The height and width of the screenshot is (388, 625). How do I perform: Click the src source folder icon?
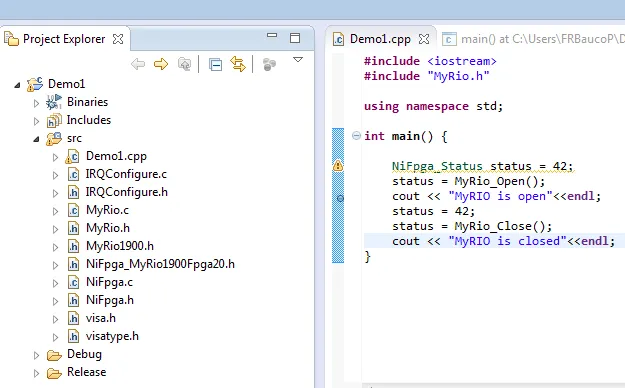tap(54, 138)
